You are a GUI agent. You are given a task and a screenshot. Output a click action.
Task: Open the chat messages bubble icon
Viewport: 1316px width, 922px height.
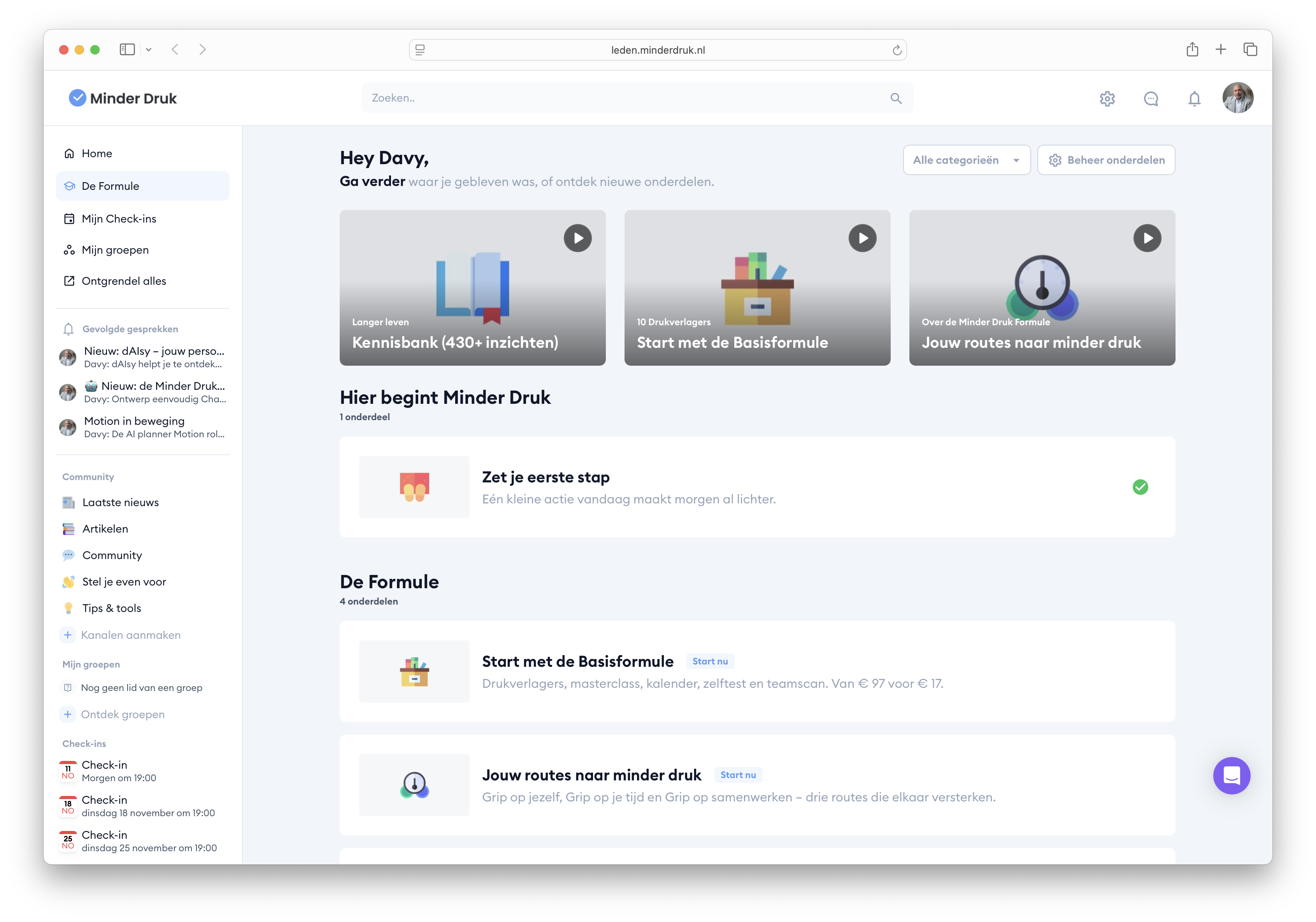(x=1150, y=98)
